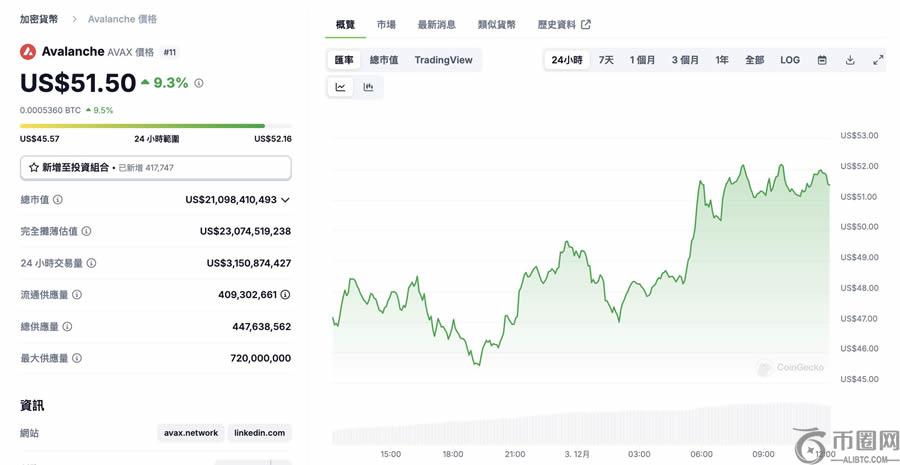Select TradingView chart mode
Viewport: 900px width, 465px height.
click(x=444, y=60)
